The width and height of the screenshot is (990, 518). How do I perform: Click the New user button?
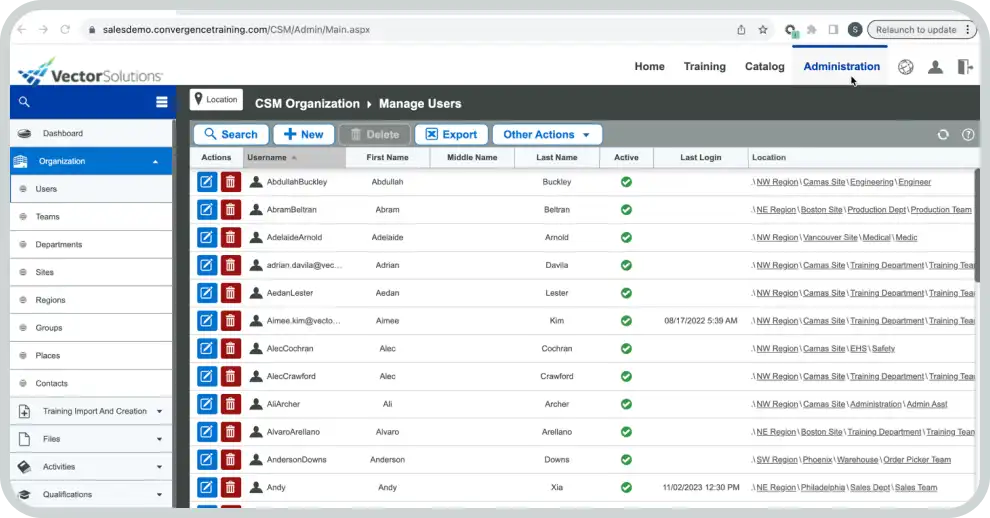coord(303,135)
